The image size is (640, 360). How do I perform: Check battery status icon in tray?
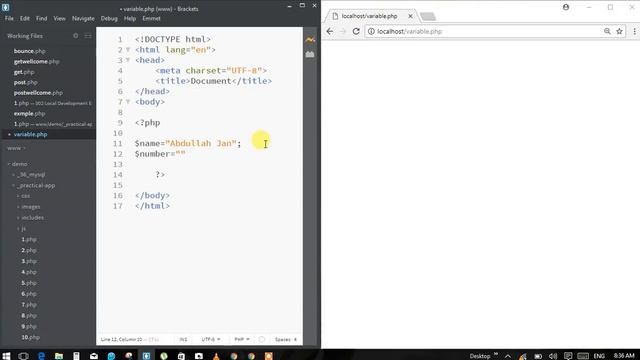pos(538,356)
